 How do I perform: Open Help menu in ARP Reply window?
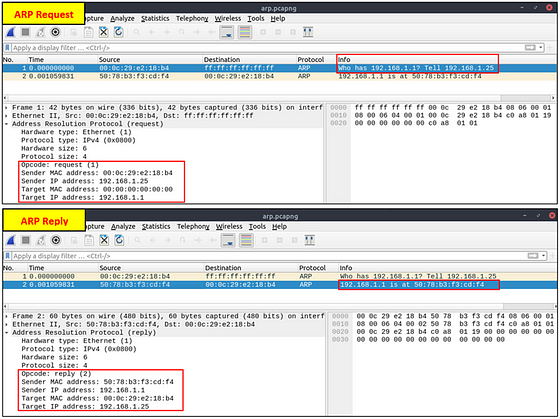279,226
